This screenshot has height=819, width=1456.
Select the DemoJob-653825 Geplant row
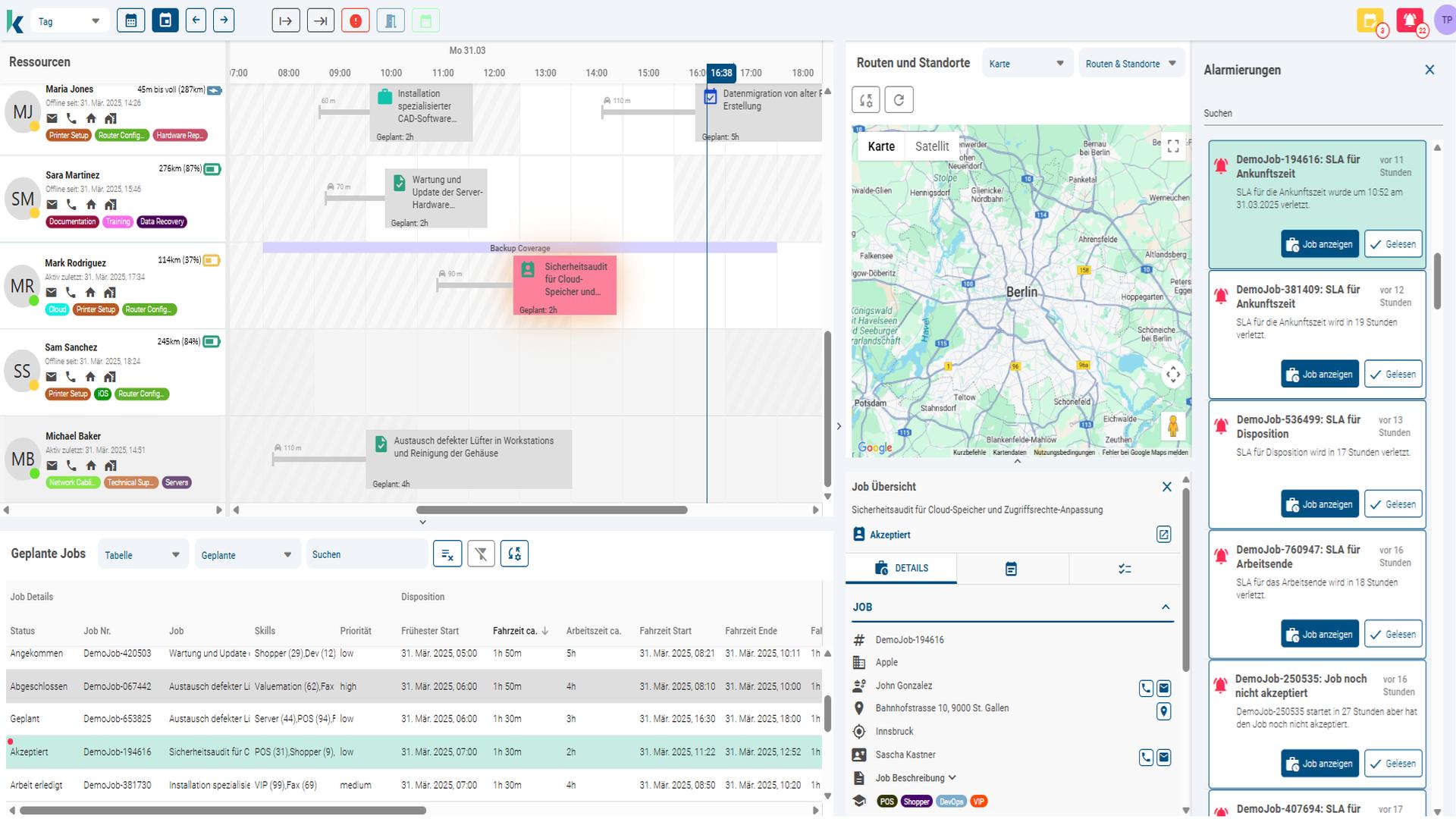tap(414, 719)
